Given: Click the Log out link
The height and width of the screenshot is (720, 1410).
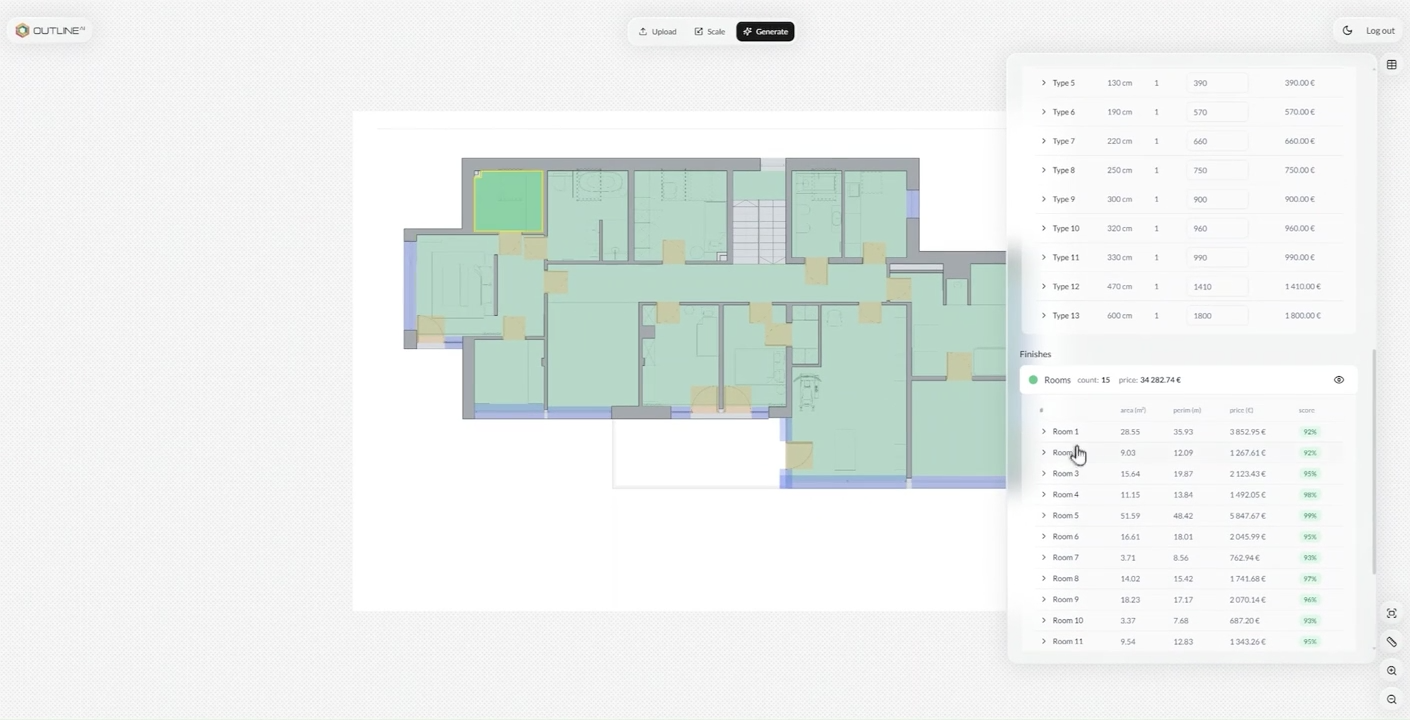Looking at the screenshot, I should tap(1380, 31).
